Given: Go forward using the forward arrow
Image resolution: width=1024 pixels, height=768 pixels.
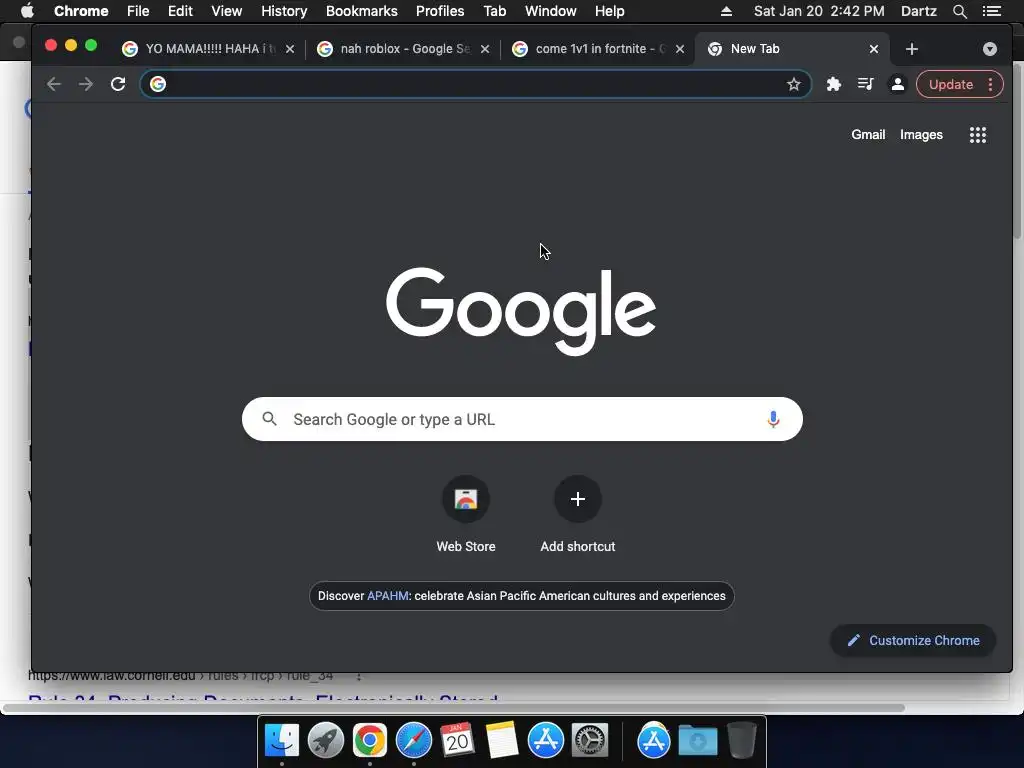Looking at the screenshot, I should (x=86, y=84).
